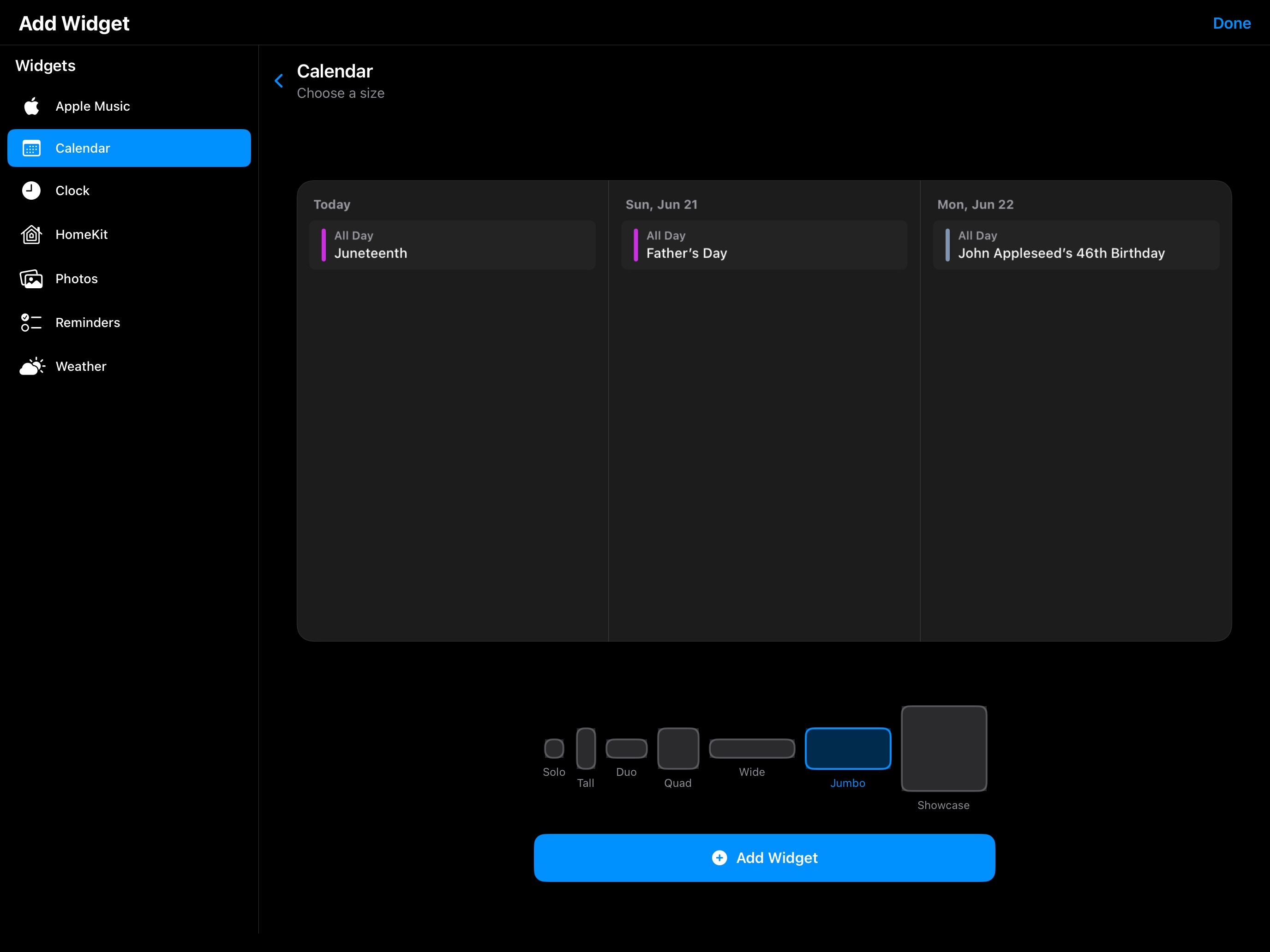The height and width of the screenshot is (952, 1270).
Task: Click the Photos stack icon
Action: coord(31,279)
